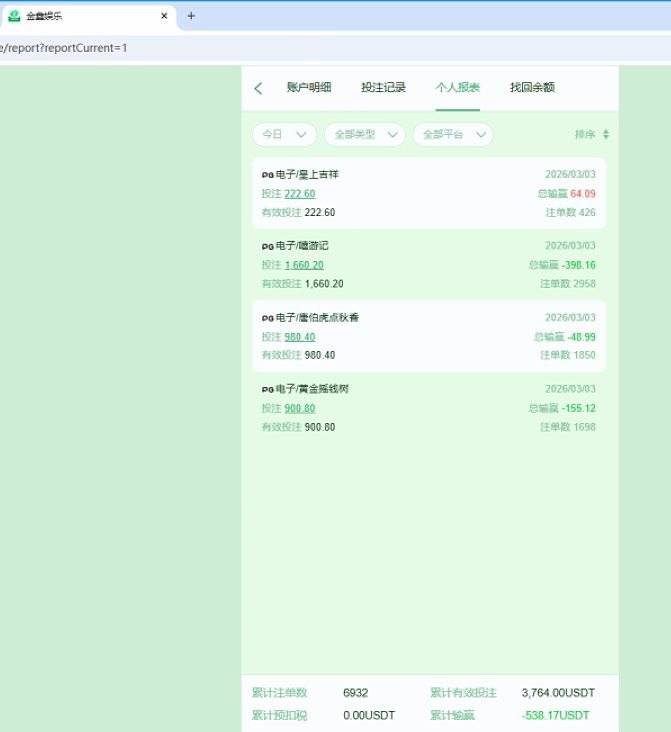Viewport: 671px width, 732px height.
Task: Click 累计有效投注 total 3,764.00USDT
Action: pyautogui.click(x=558, y=693)
